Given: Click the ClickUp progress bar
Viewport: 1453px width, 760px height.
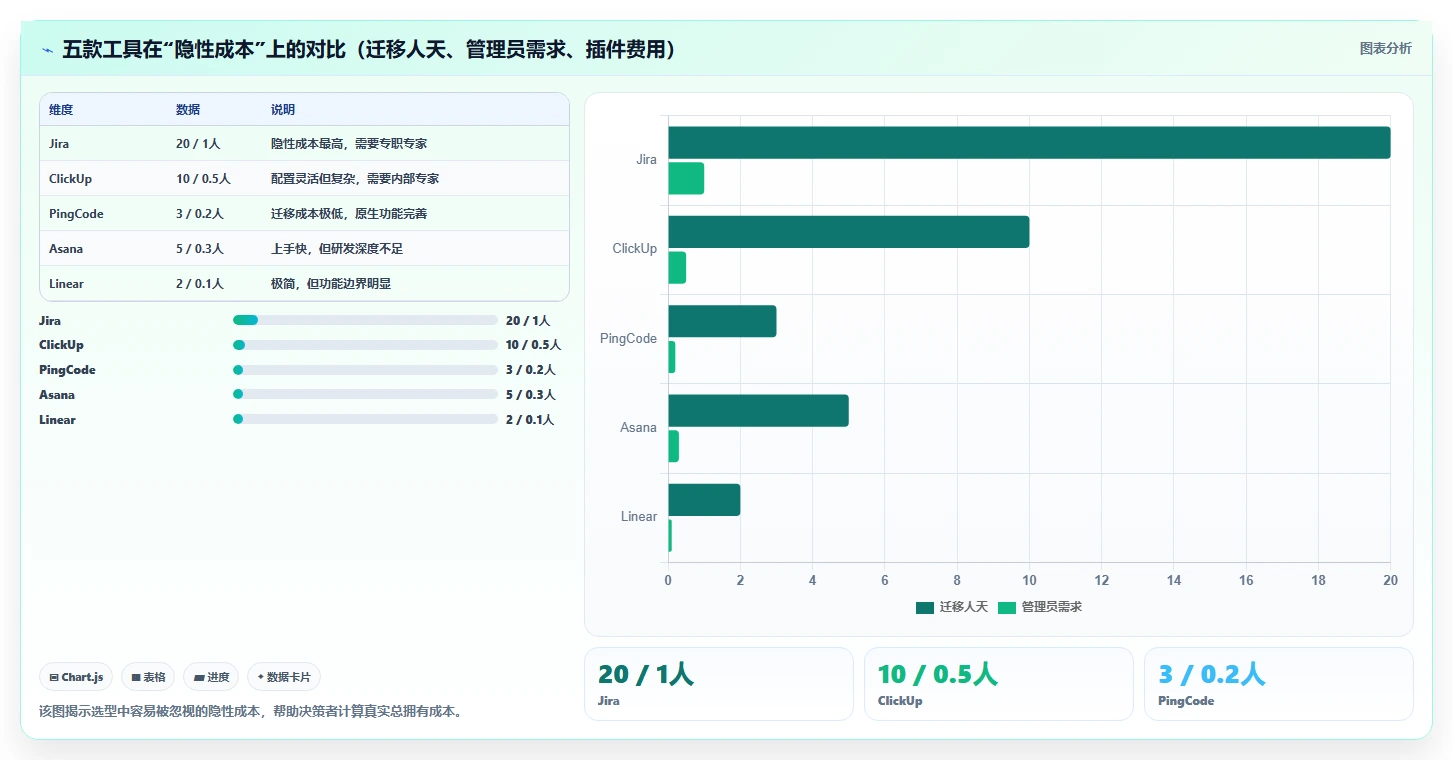Looking at the screenshot, I should tap(365, 345).
